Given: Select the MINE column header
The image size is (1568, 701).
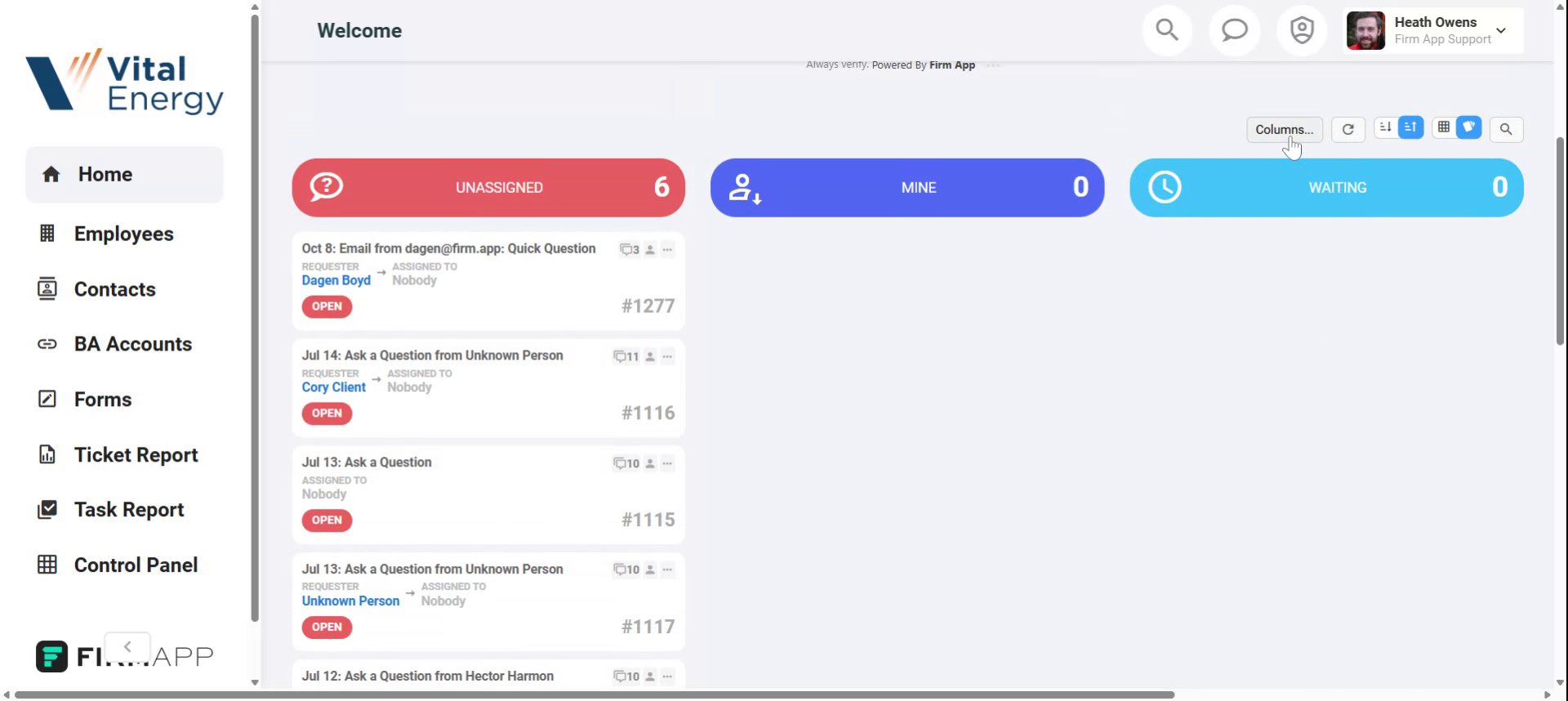Looking at the screenshot, I should [907, 188].
